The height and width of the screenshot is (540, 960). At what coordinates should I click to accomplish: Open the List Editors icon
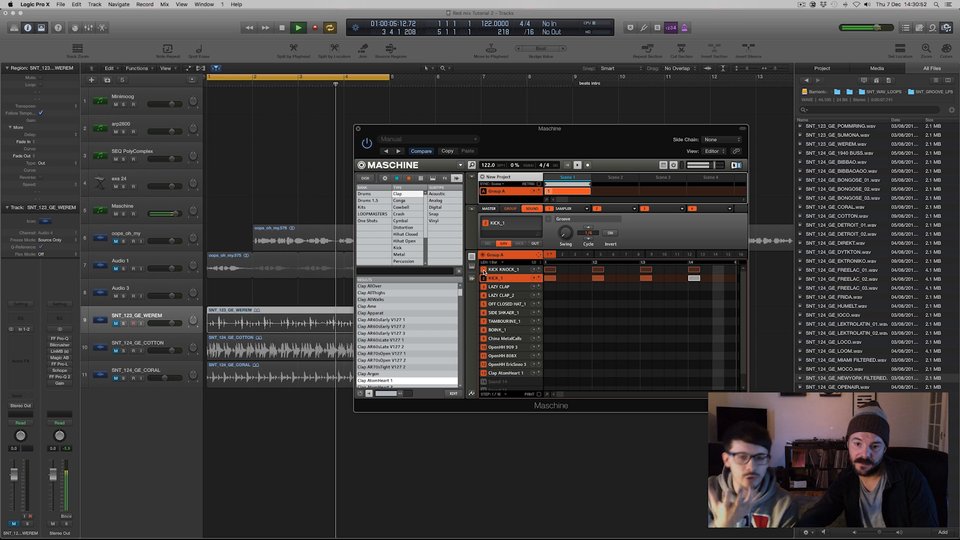click(906, 28)
